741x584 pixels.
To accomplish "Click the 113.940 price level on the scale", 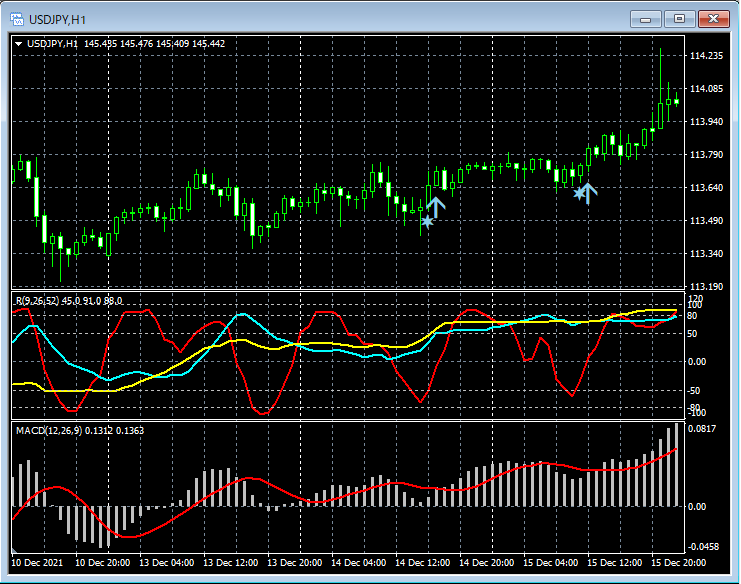I will pyautogui.click(x=707, y=122).
